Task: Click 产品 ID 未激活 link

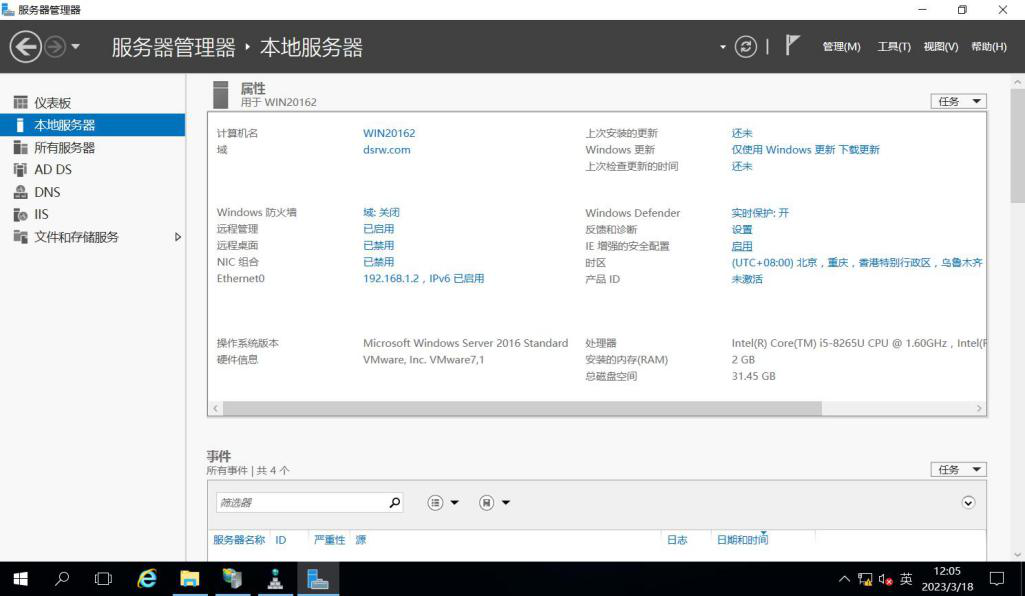Action: [747, 279]
